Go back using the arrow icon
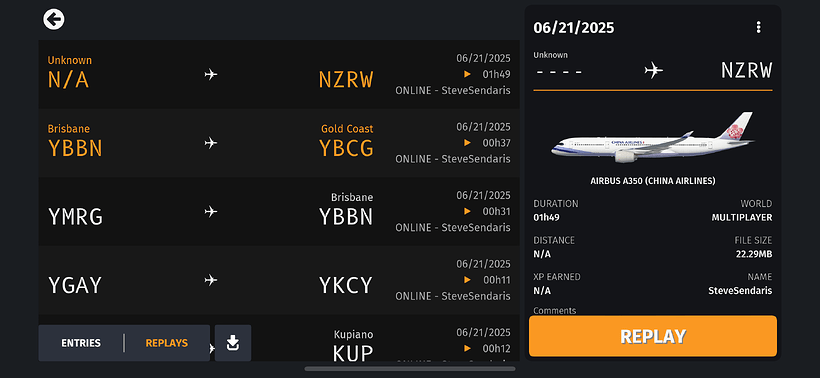The image size is (820, 378). point(54,19)
